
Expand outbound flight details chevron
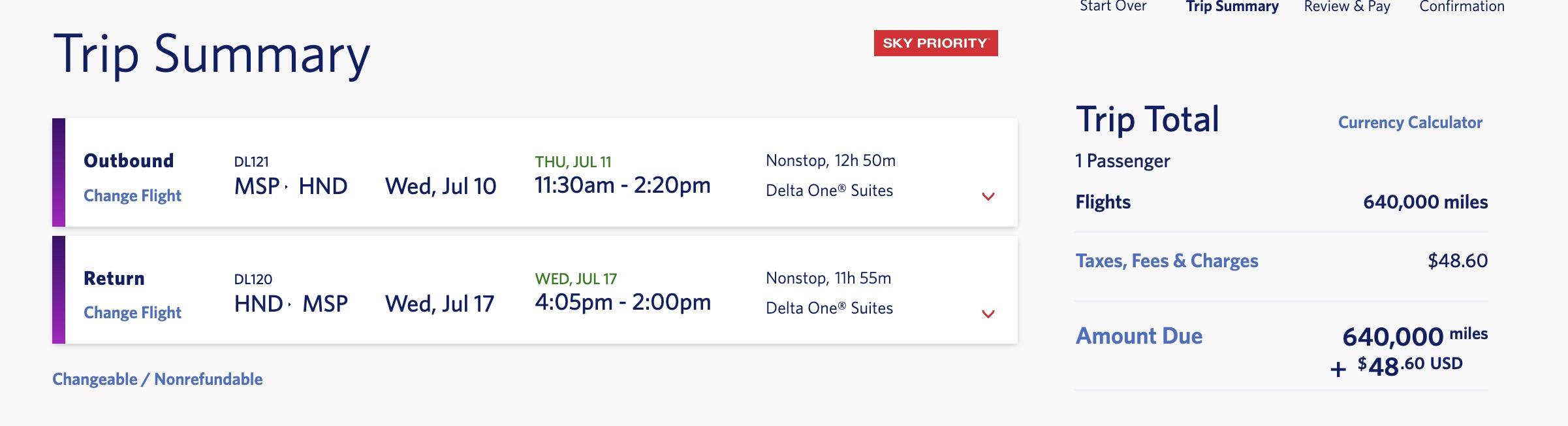(x=989, y=195)
